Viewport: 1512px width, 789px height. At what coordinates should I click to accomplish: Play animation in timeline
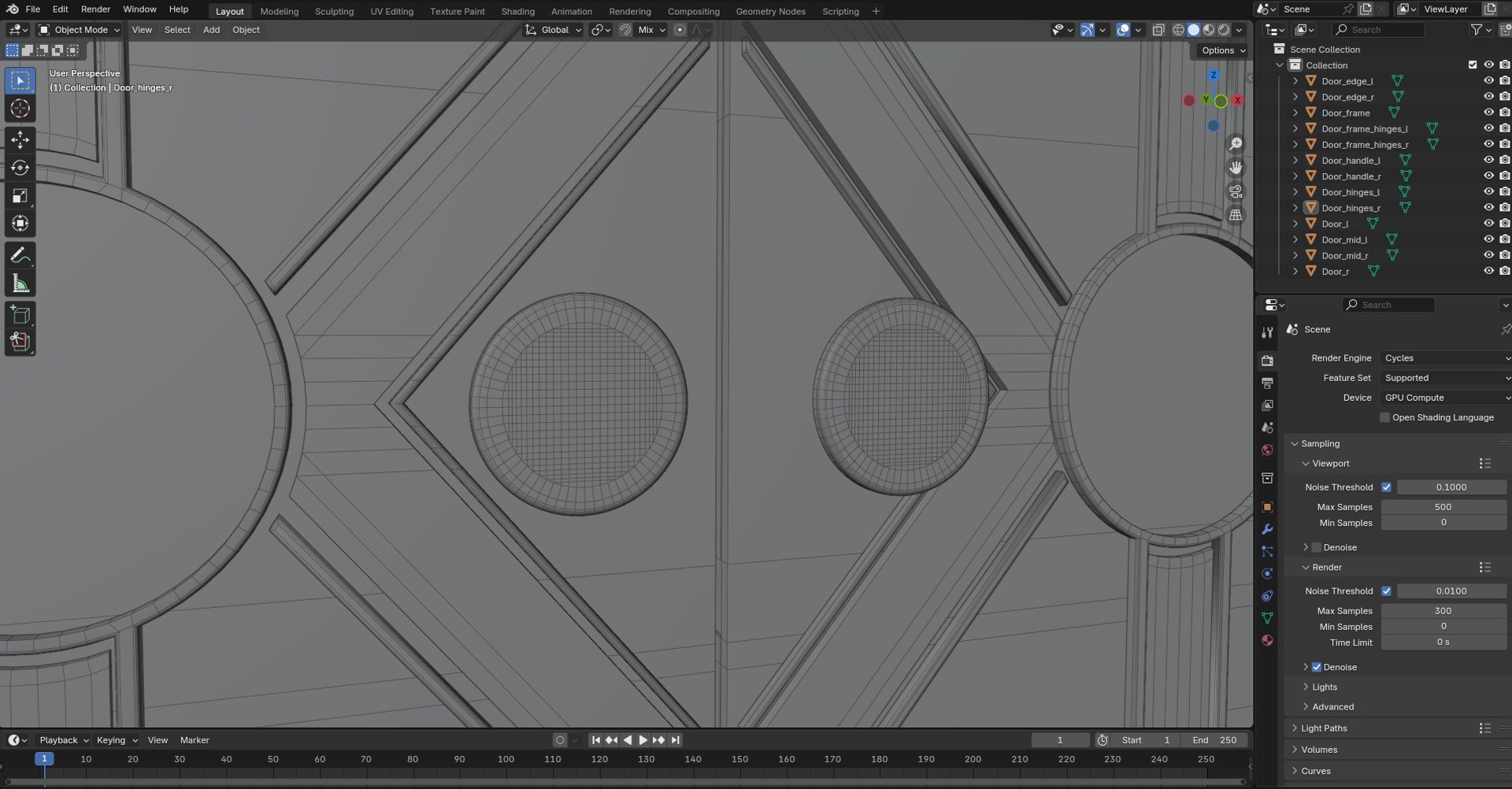tap(643, 740)
